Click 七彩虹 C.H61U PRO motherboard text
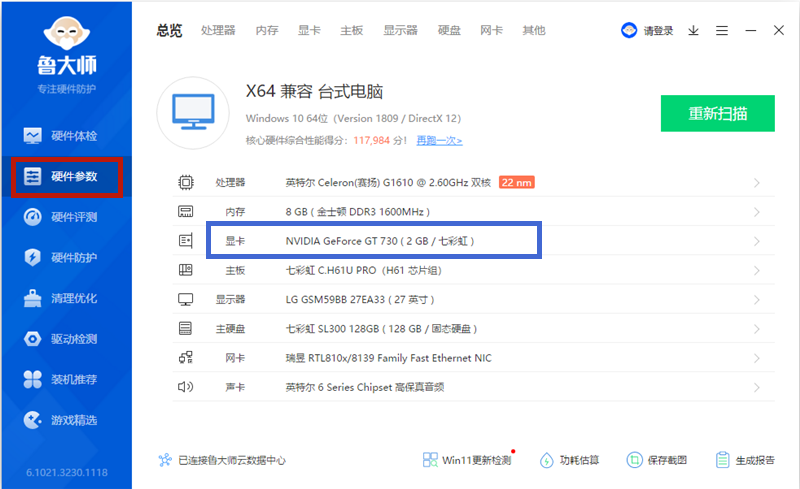This screenshot has height=489, width=800. coord(363,271)
